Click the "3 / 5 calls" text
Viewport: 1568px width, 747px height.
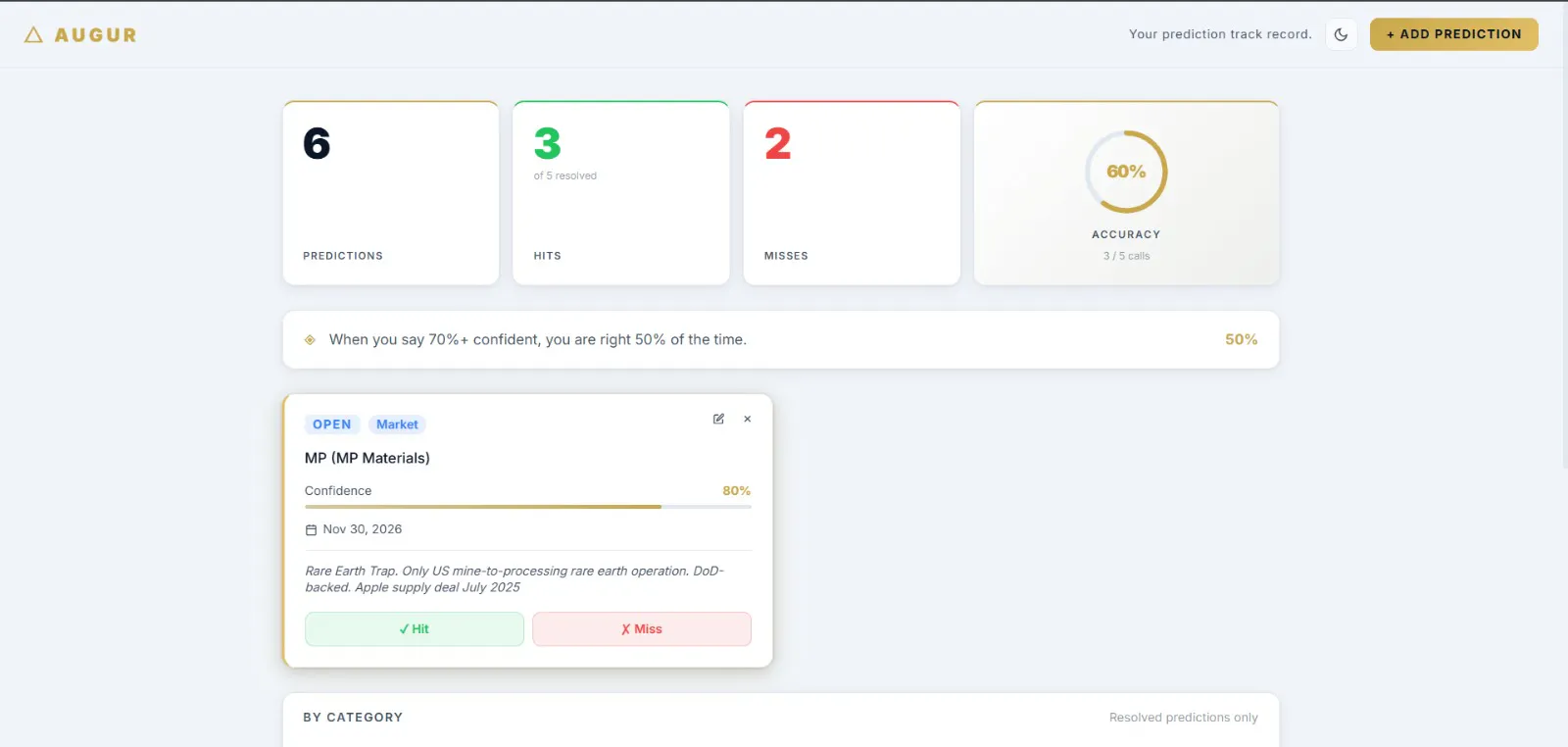pos(1127,256)
